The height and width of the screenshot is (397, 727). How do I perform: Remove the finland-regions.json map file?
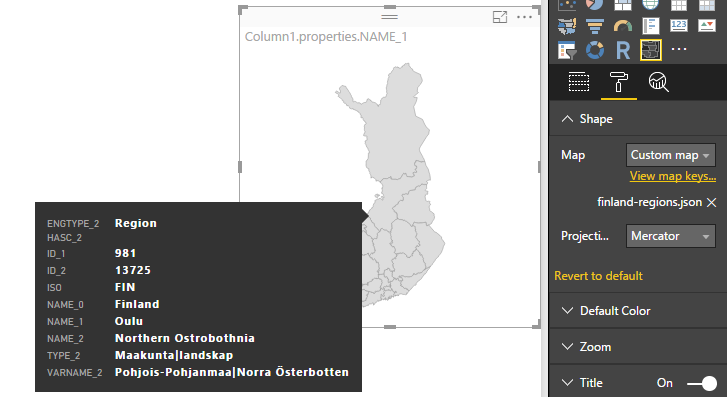pyautogui.click(x=712, y=203)
